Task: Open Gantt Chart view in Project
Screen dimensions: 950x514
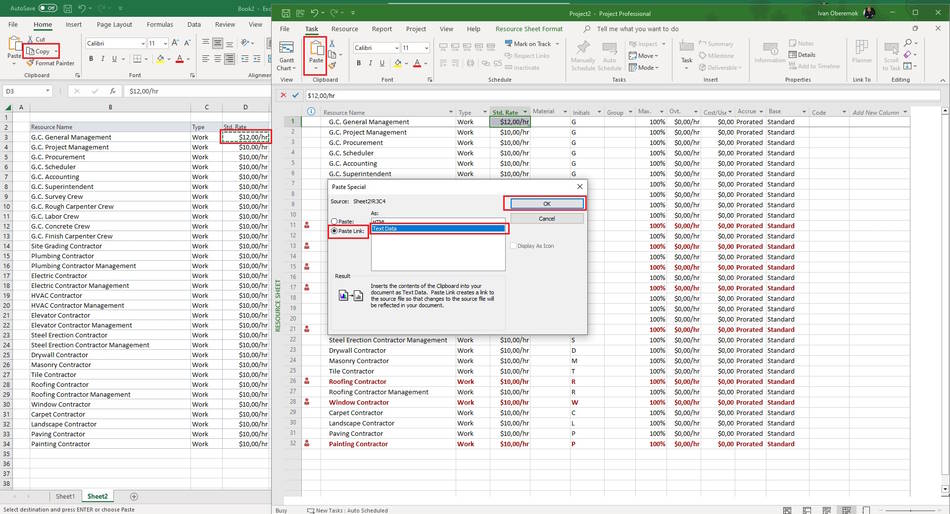Action: click(x=286, y=56)
